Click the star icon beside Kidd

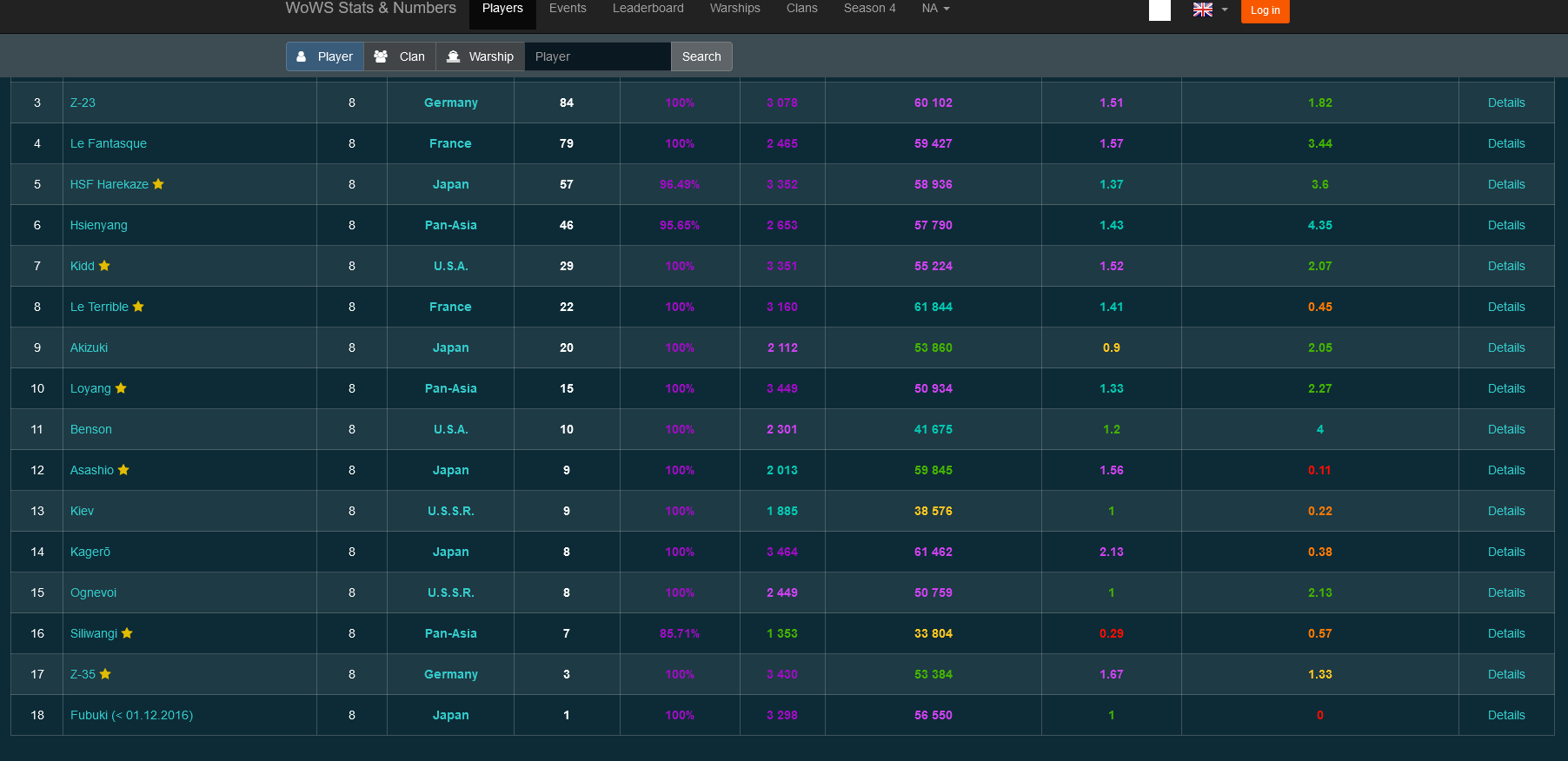click(104, 266)
